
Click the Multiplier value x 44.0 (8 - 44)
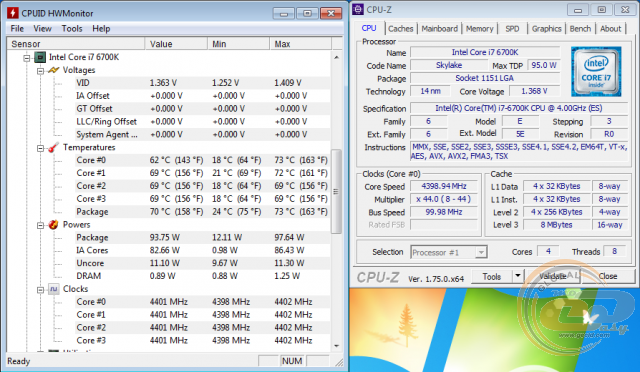[x=444, y=199]
